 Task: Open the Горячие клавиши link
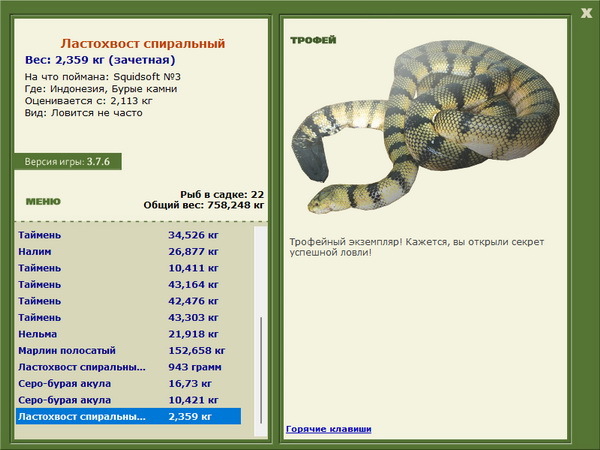tap(329, 429)
